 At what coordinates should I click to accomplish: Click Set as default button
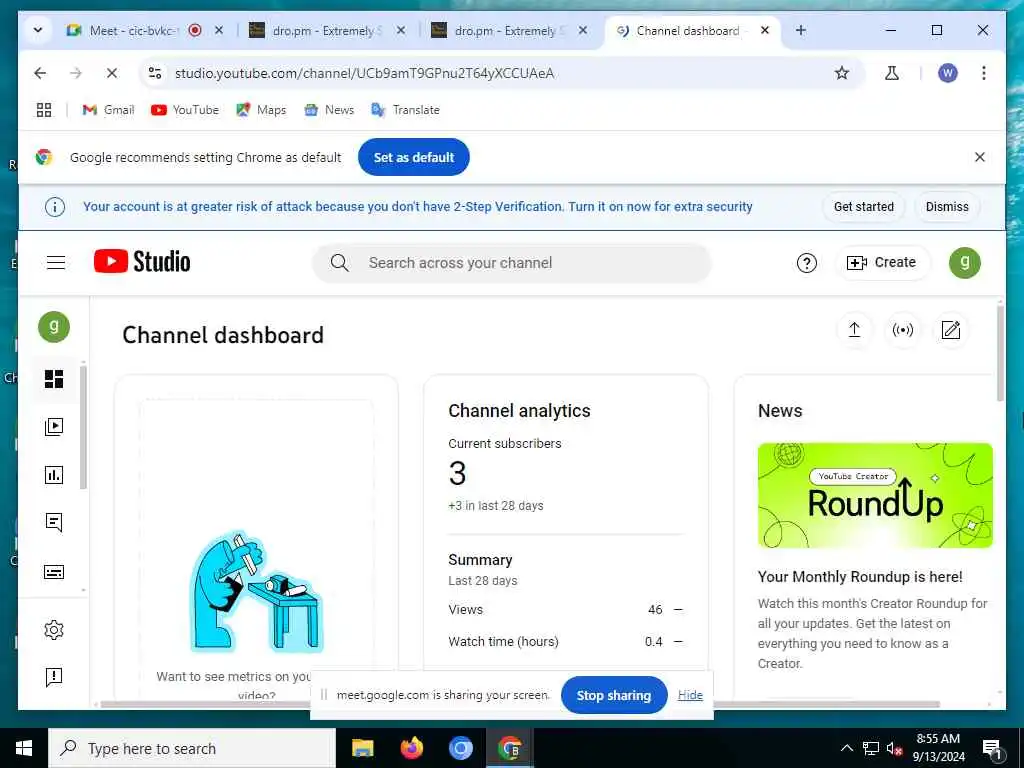pyautogui.click(x=413, y=157)
